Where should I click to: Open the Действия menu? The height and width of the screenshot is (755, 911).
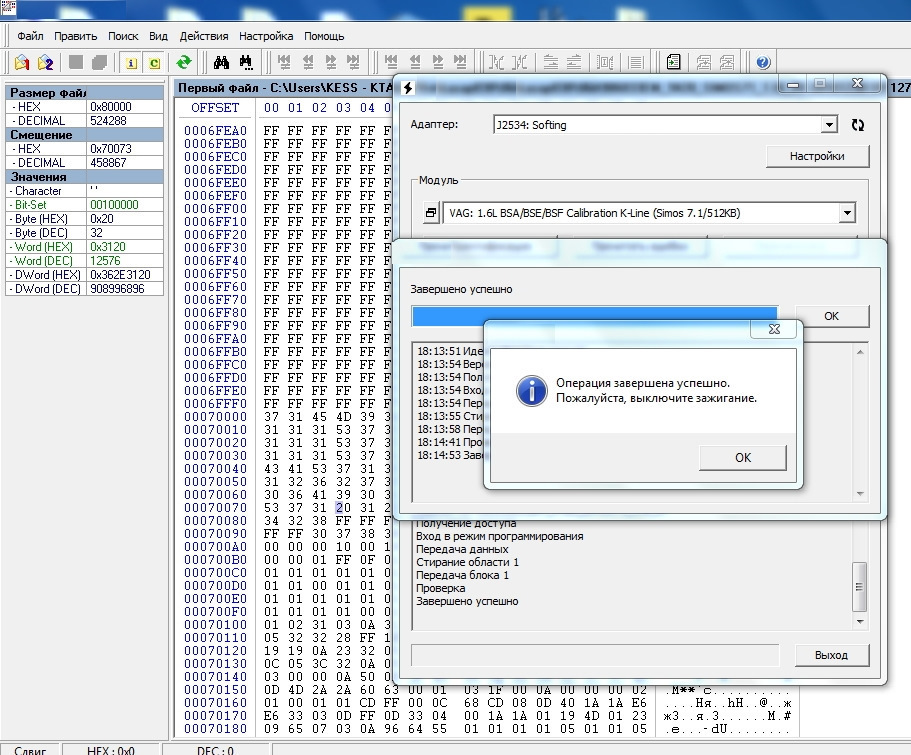point(204,36)
